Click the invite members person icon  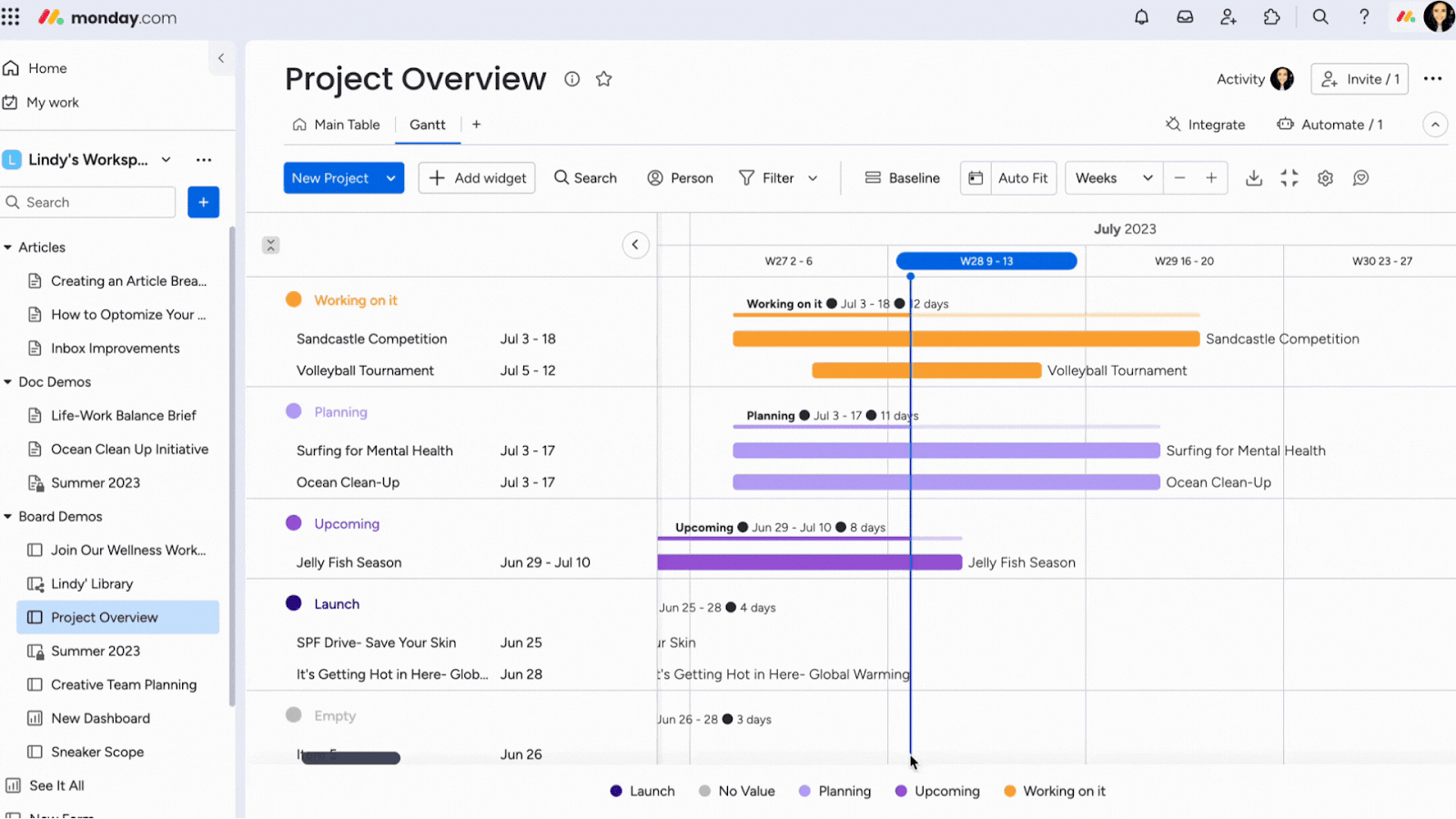point(1228,16)
